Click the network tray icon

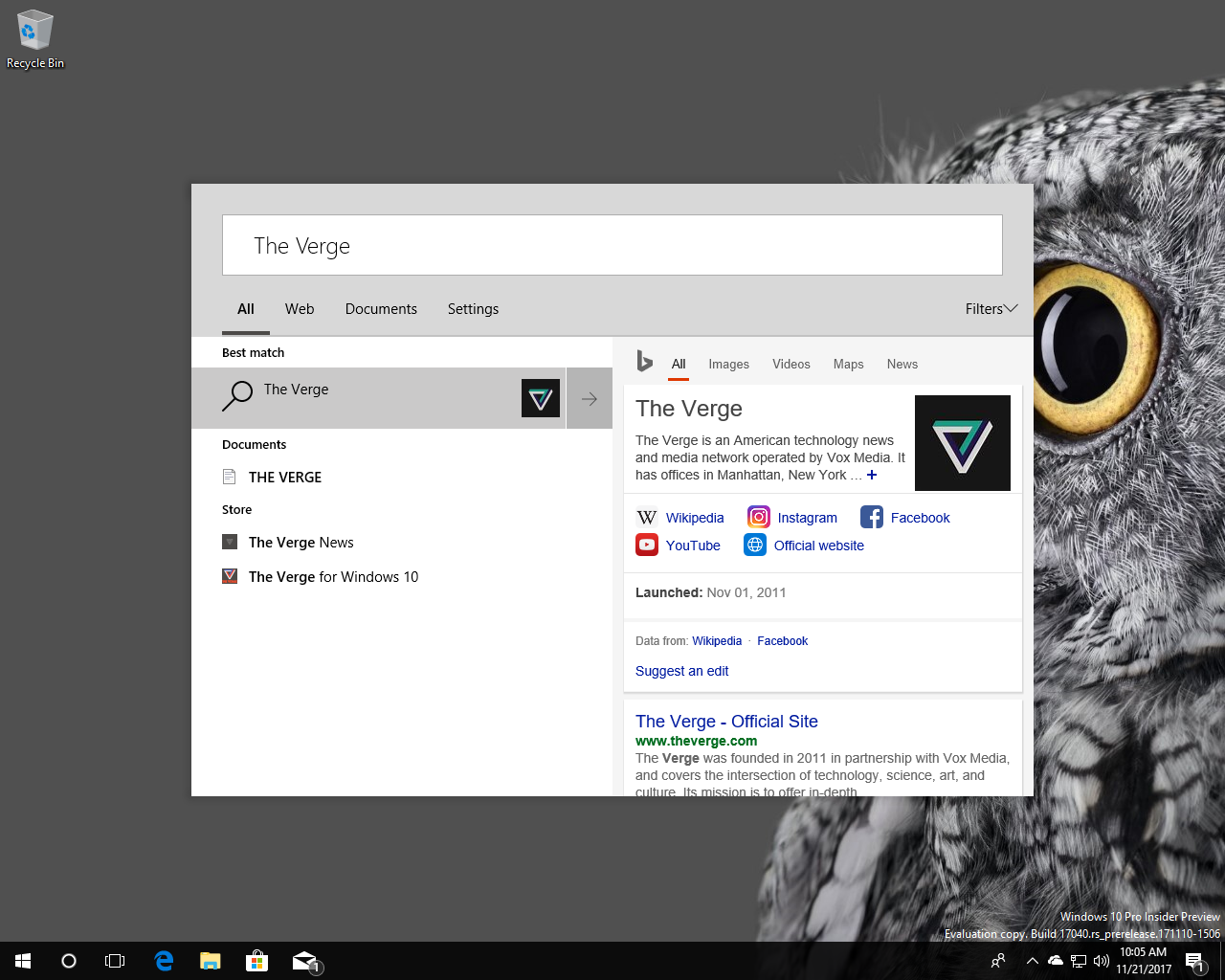coord(1079,961)
